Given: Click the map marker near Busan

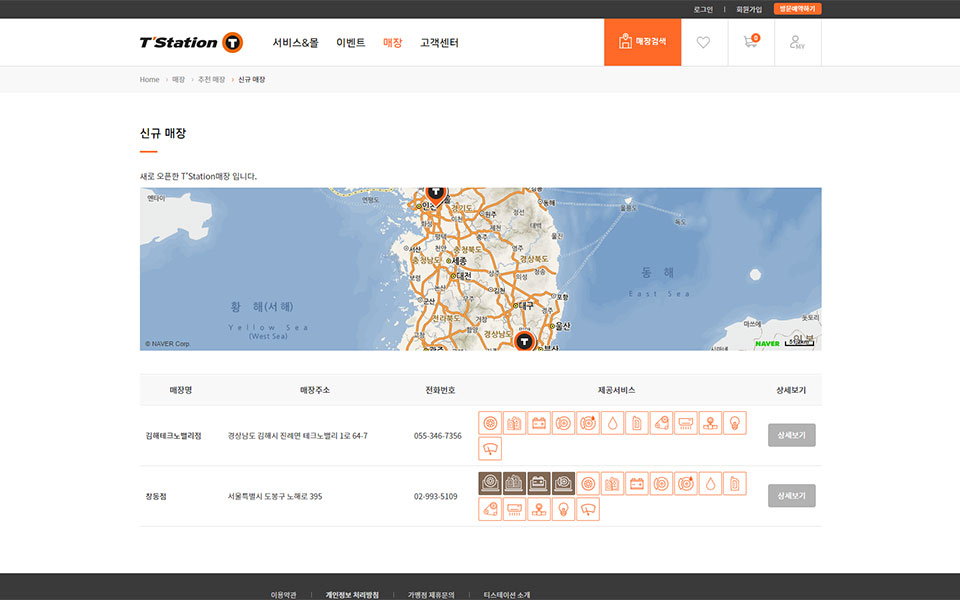Looking at the screenshot, I should (x=524, y=341).
